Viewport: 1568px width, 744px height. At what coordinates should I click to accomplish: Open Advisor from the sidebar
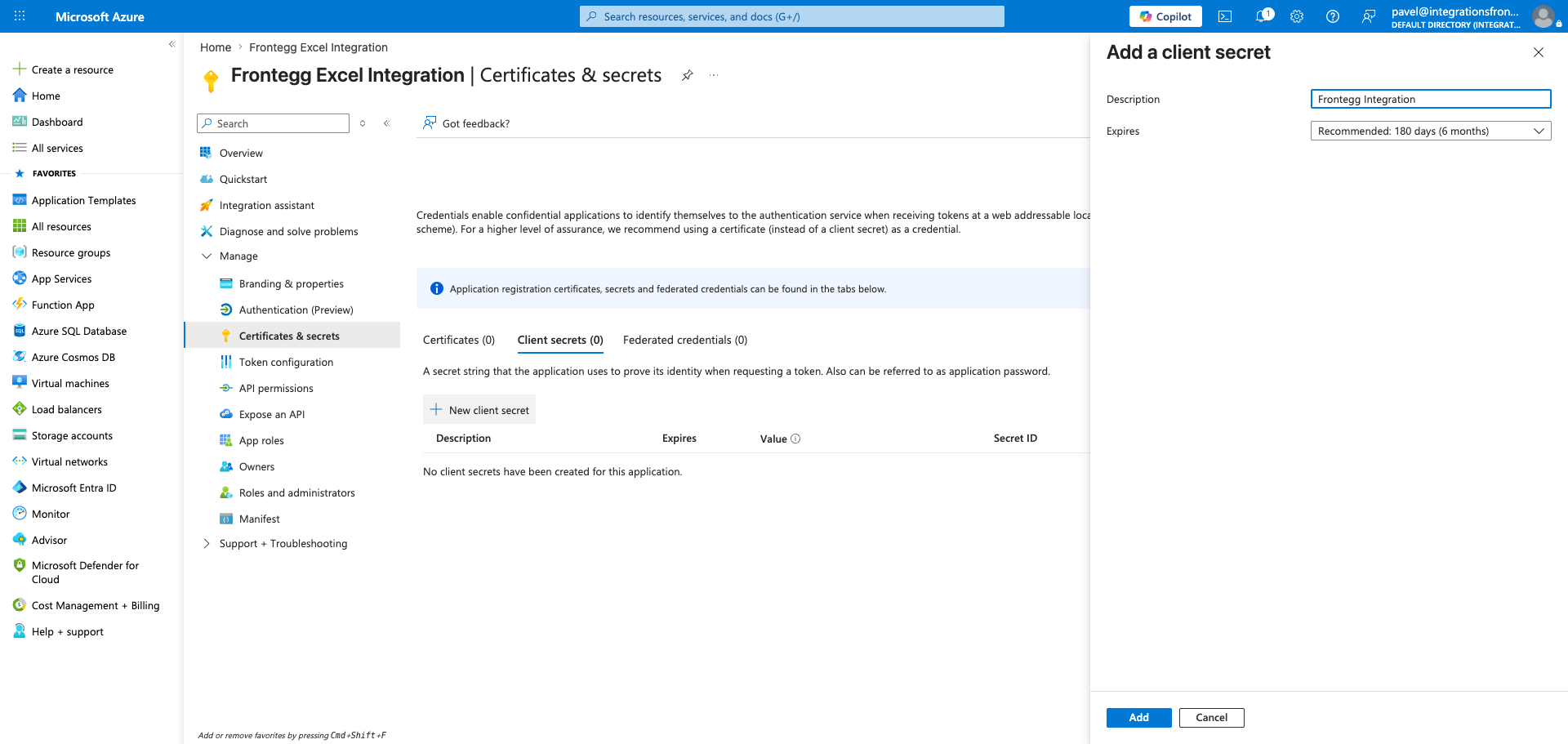49,540
